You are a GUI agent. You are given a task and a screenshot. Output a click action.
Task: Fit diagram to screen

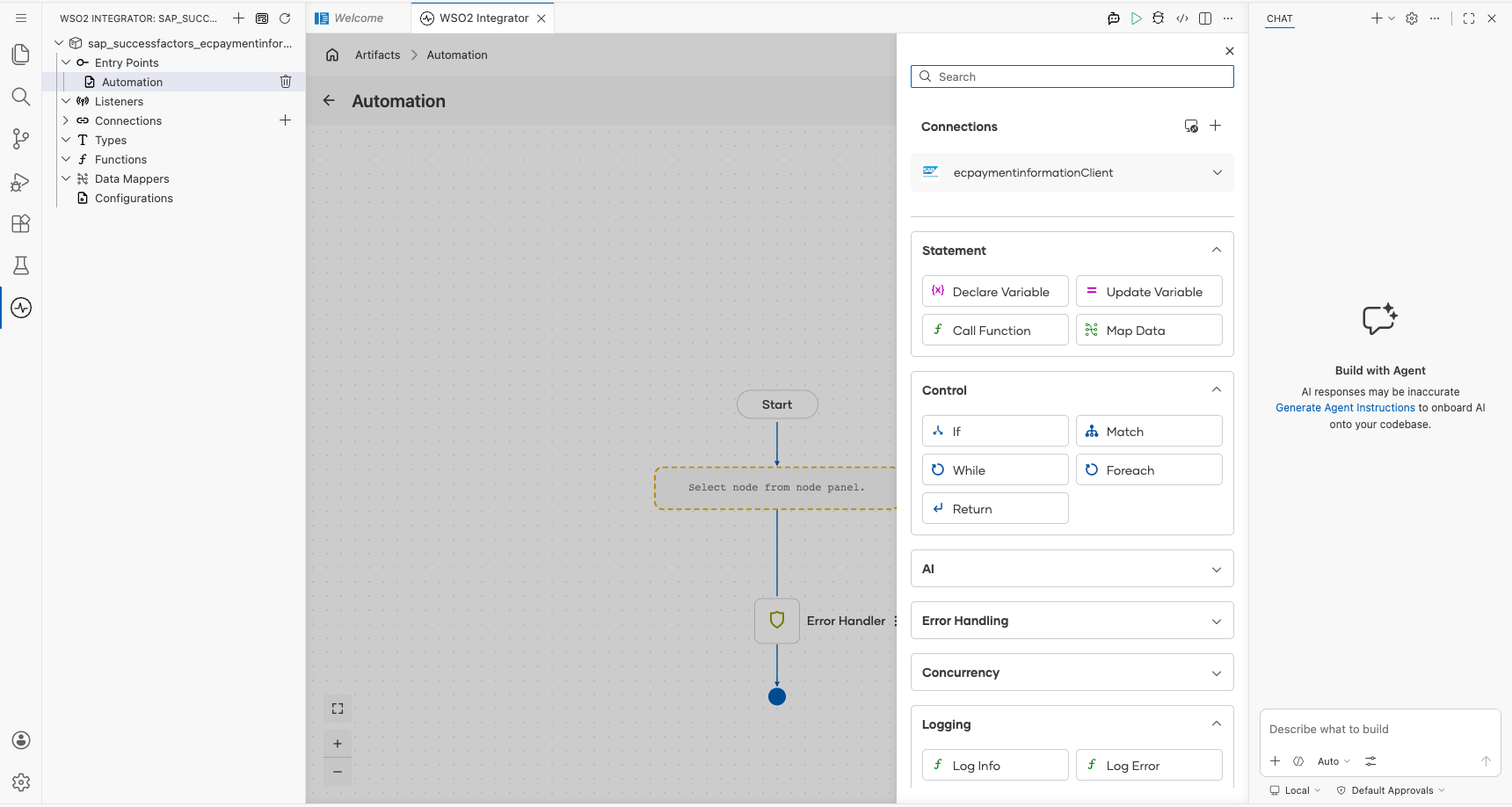coord(338,709)
